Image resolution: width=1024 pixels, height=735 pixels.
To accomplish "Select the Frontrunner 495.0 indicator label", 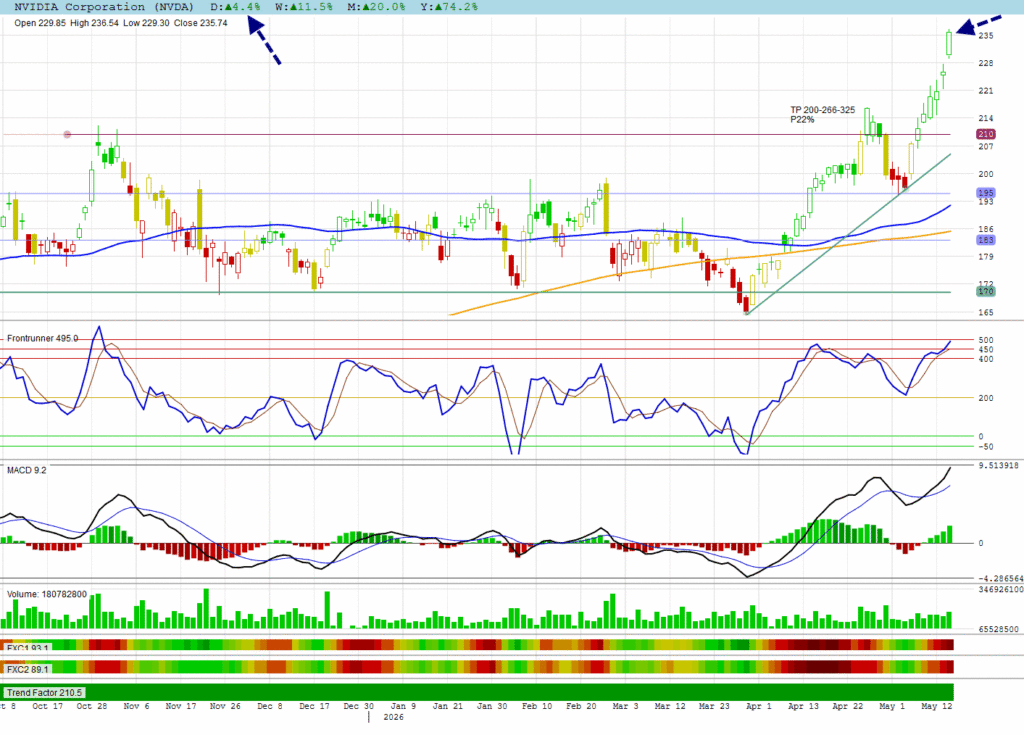I will coord(42,338).
